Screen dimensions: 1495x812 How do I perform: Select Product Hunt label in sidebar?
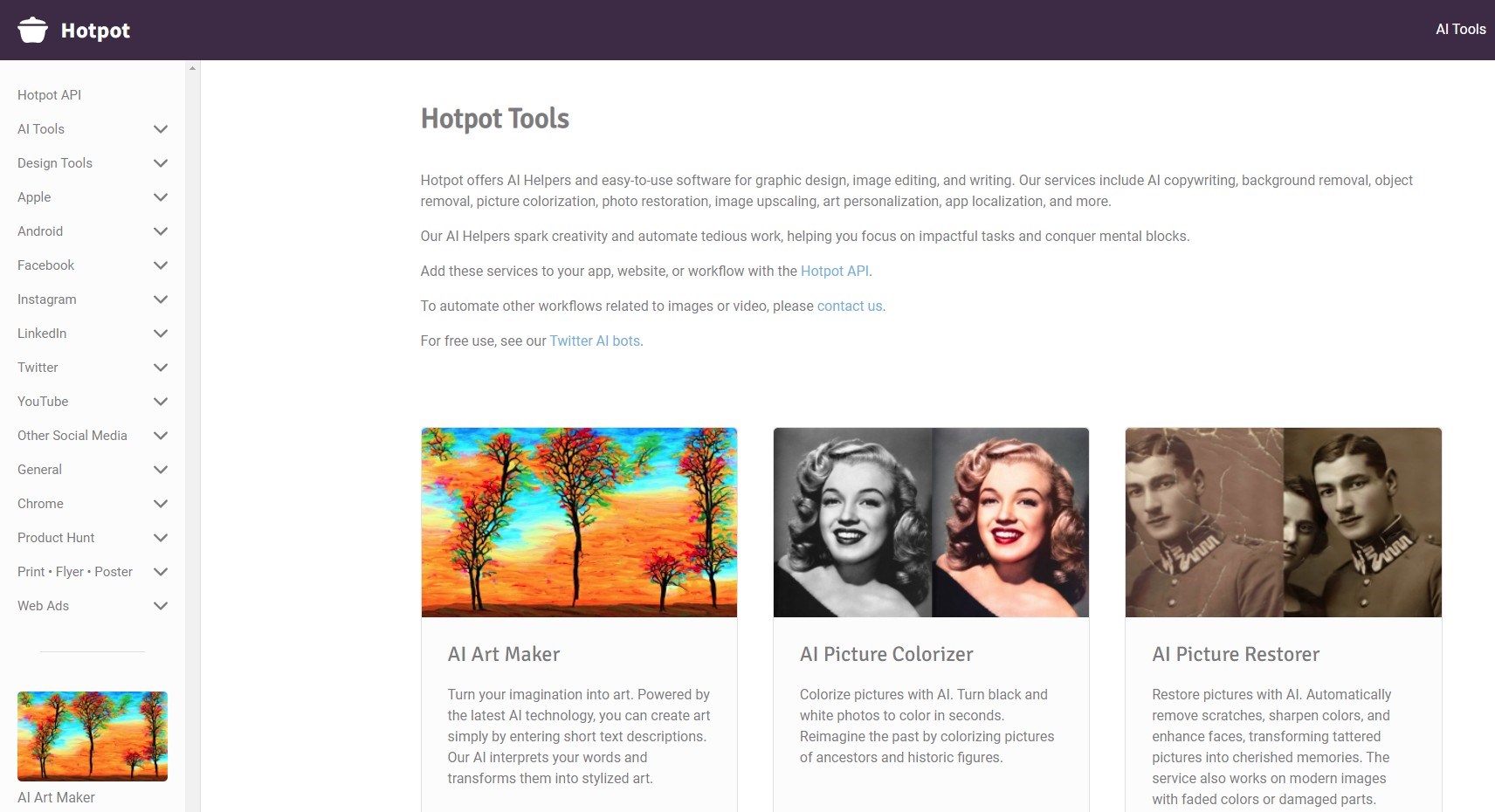pyautogui.click(x=56, y=537)
